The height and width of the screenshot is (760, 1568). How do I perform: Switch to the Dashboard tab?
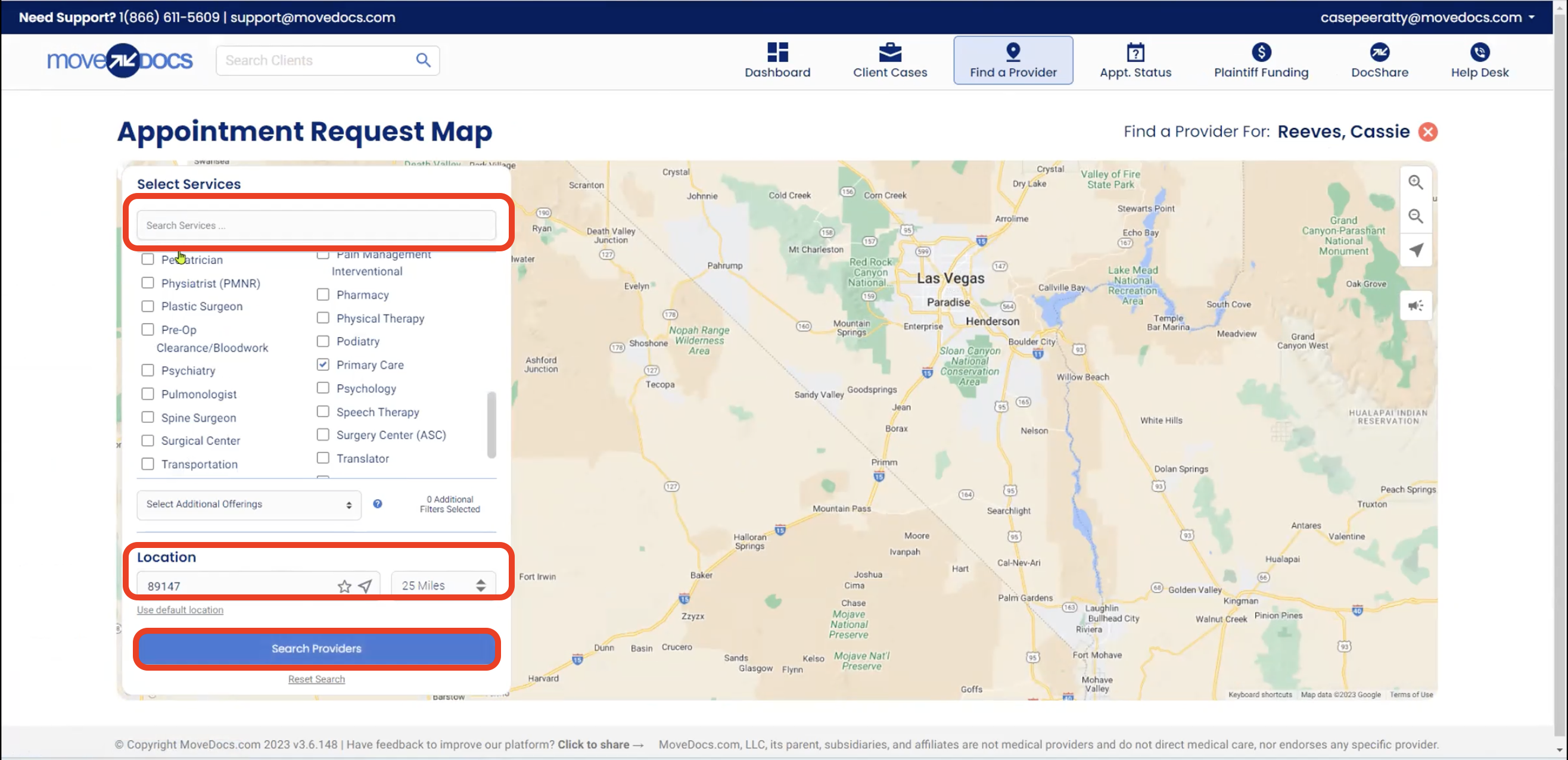click(x=777, y=60)
